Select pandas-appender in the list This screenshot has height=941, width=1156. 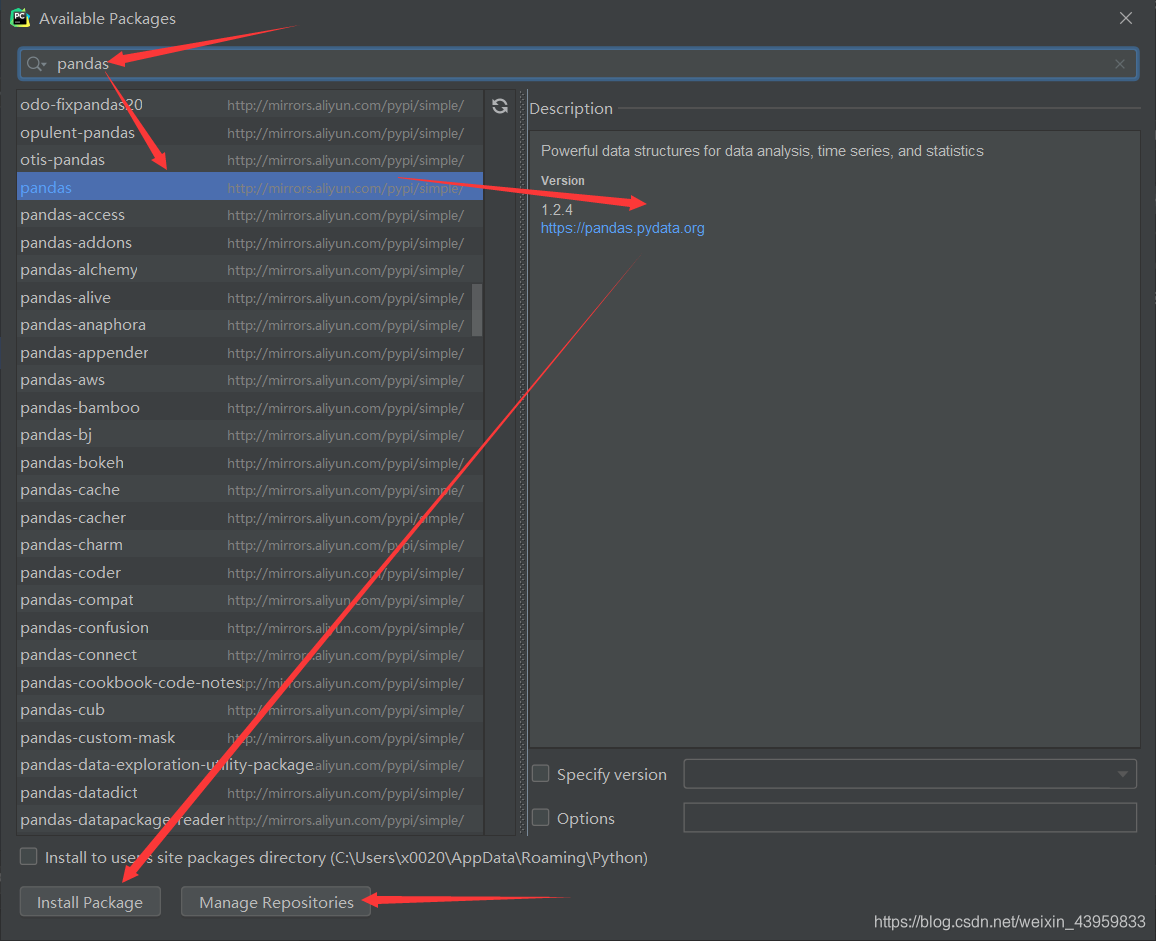click(250, 353)
